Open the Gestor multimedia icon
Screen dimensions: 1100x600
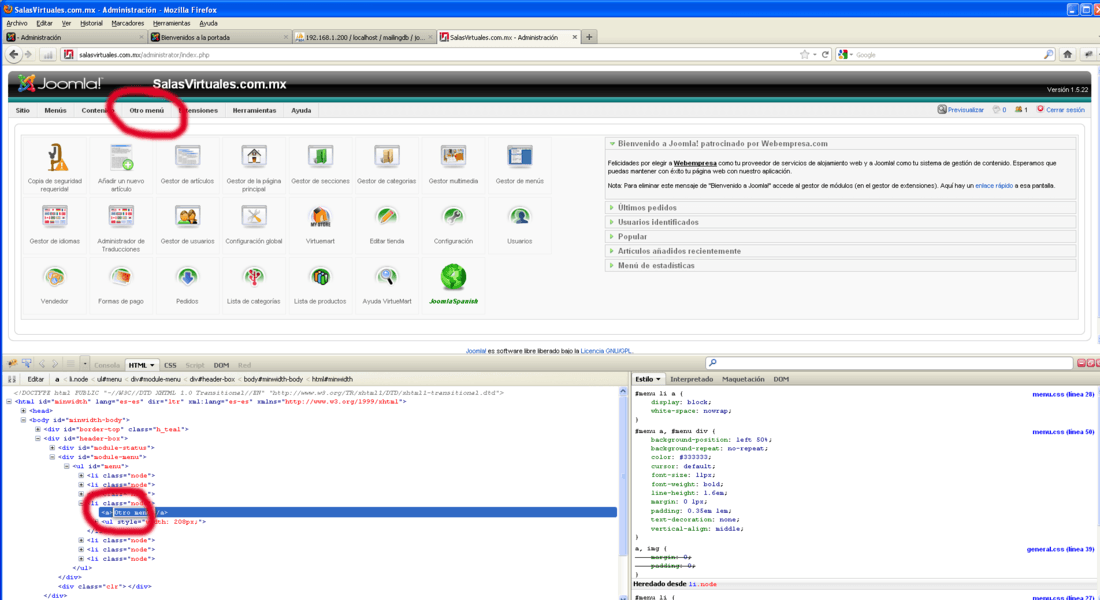(x=453, y=156)
